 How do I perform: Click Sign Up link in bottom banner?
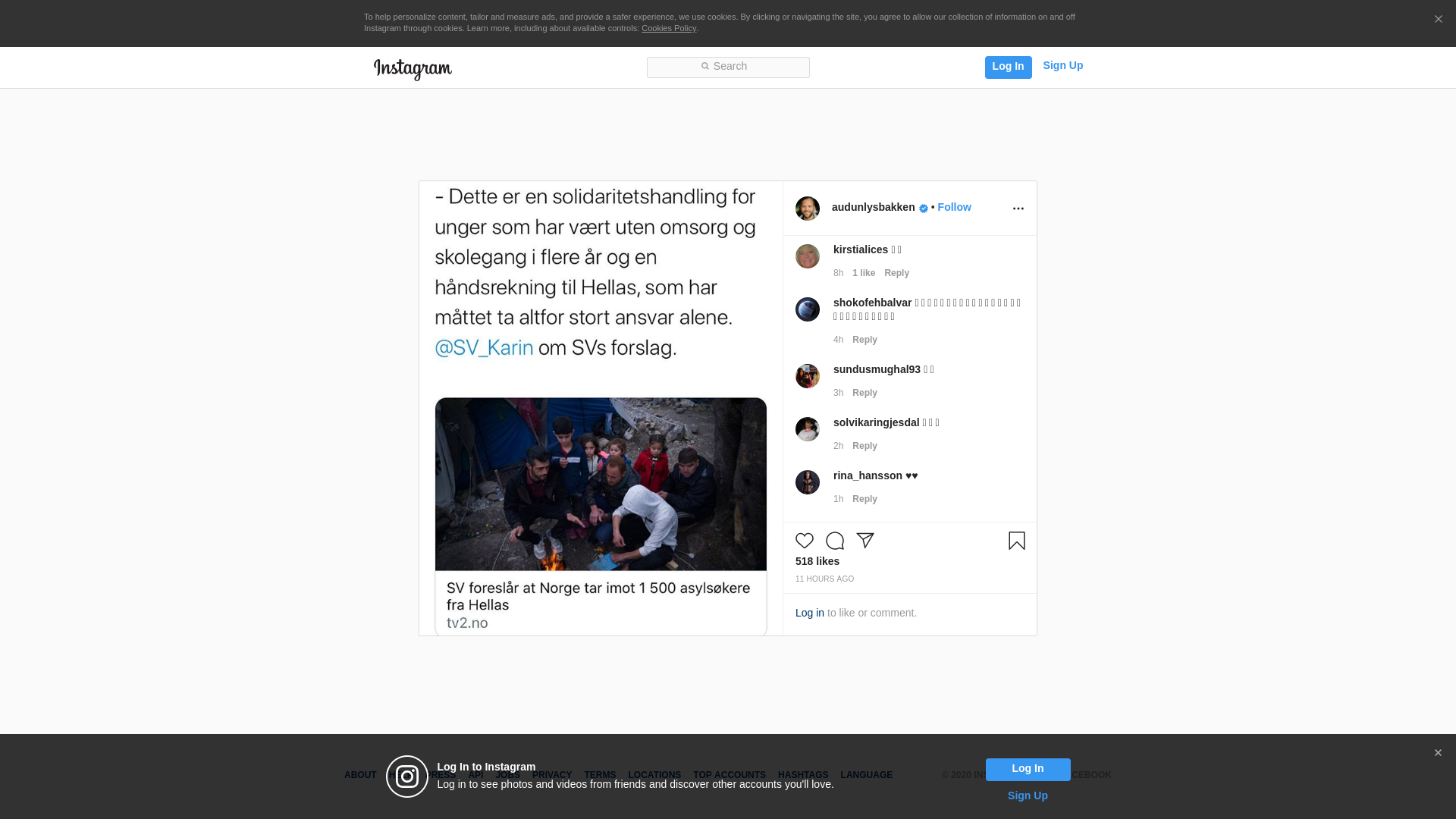click(x=1028, y=795)
